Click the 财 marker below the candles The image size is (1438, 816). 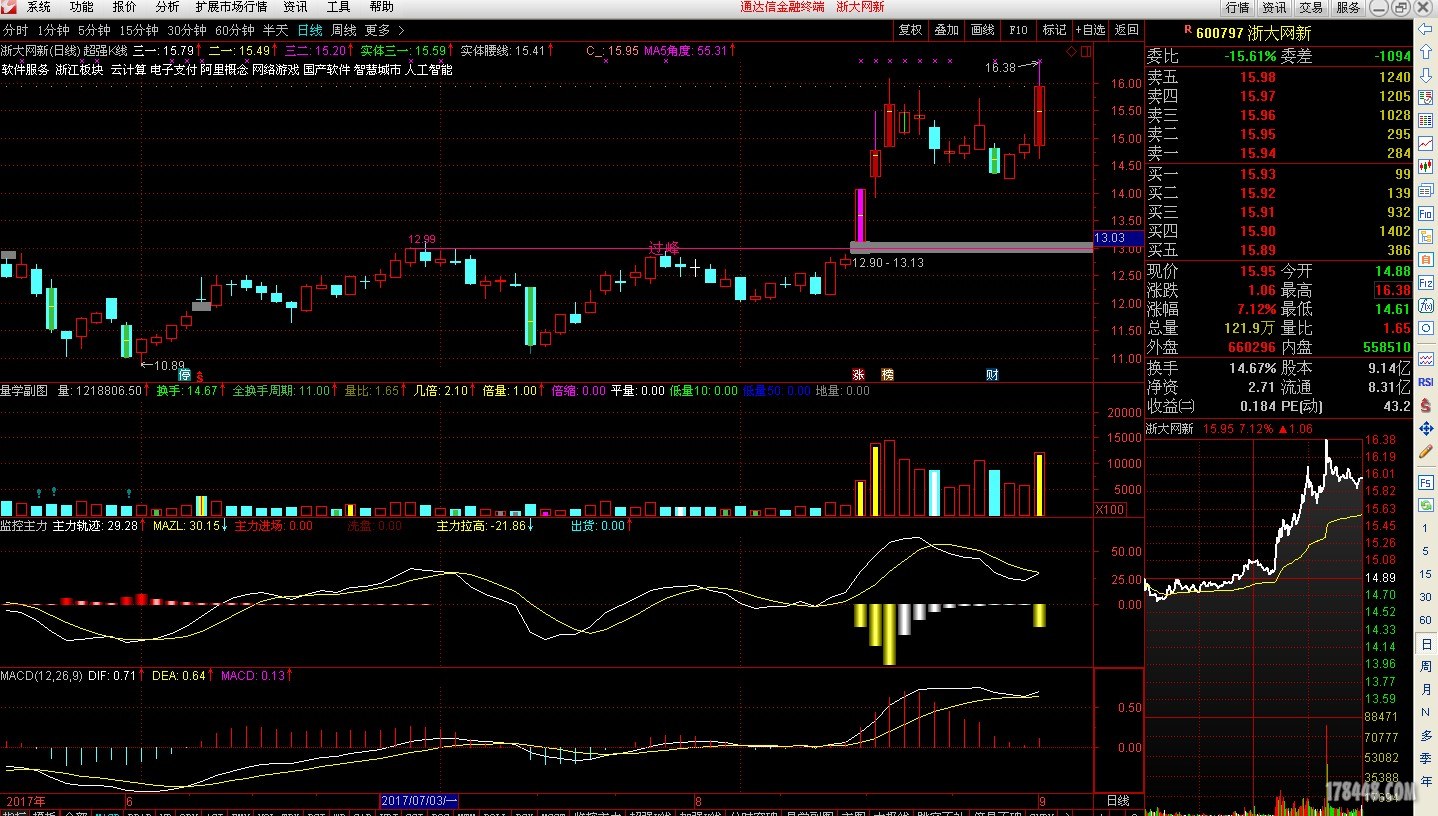(992, 375)
